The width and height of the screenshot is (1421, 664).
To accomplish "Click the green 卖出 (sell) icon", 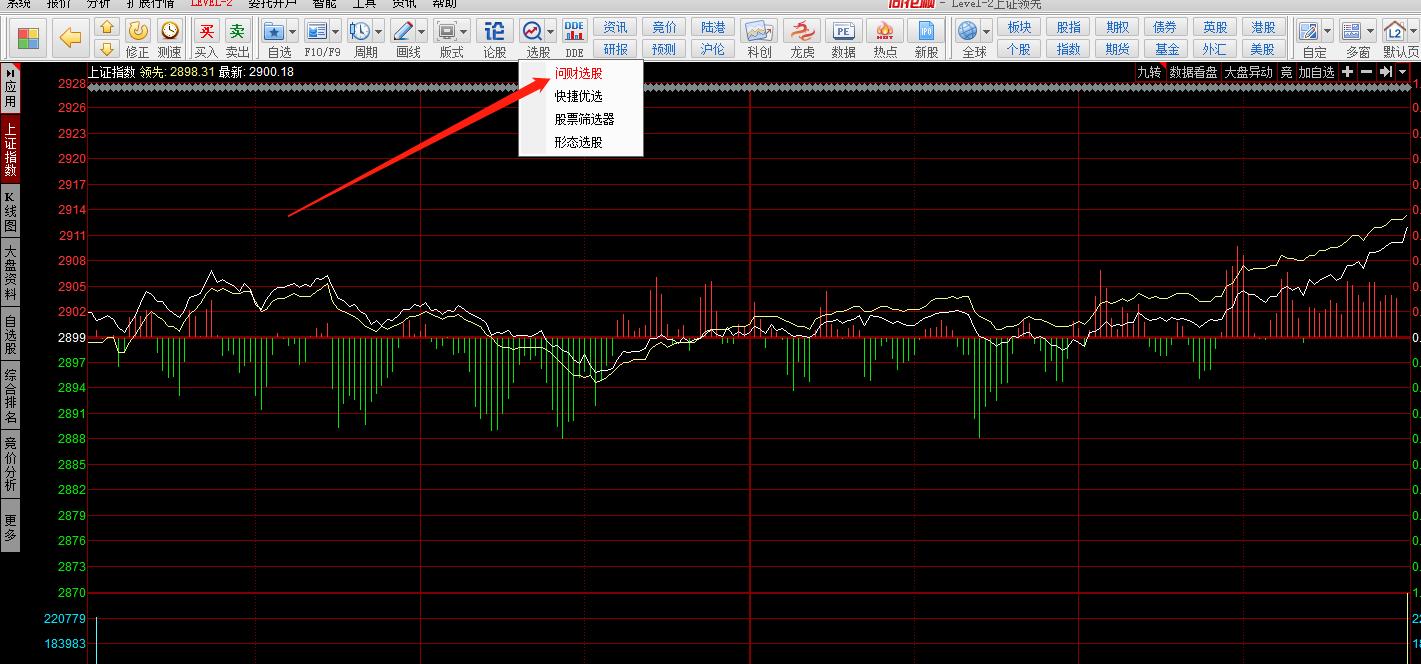I will coord(237,33).
